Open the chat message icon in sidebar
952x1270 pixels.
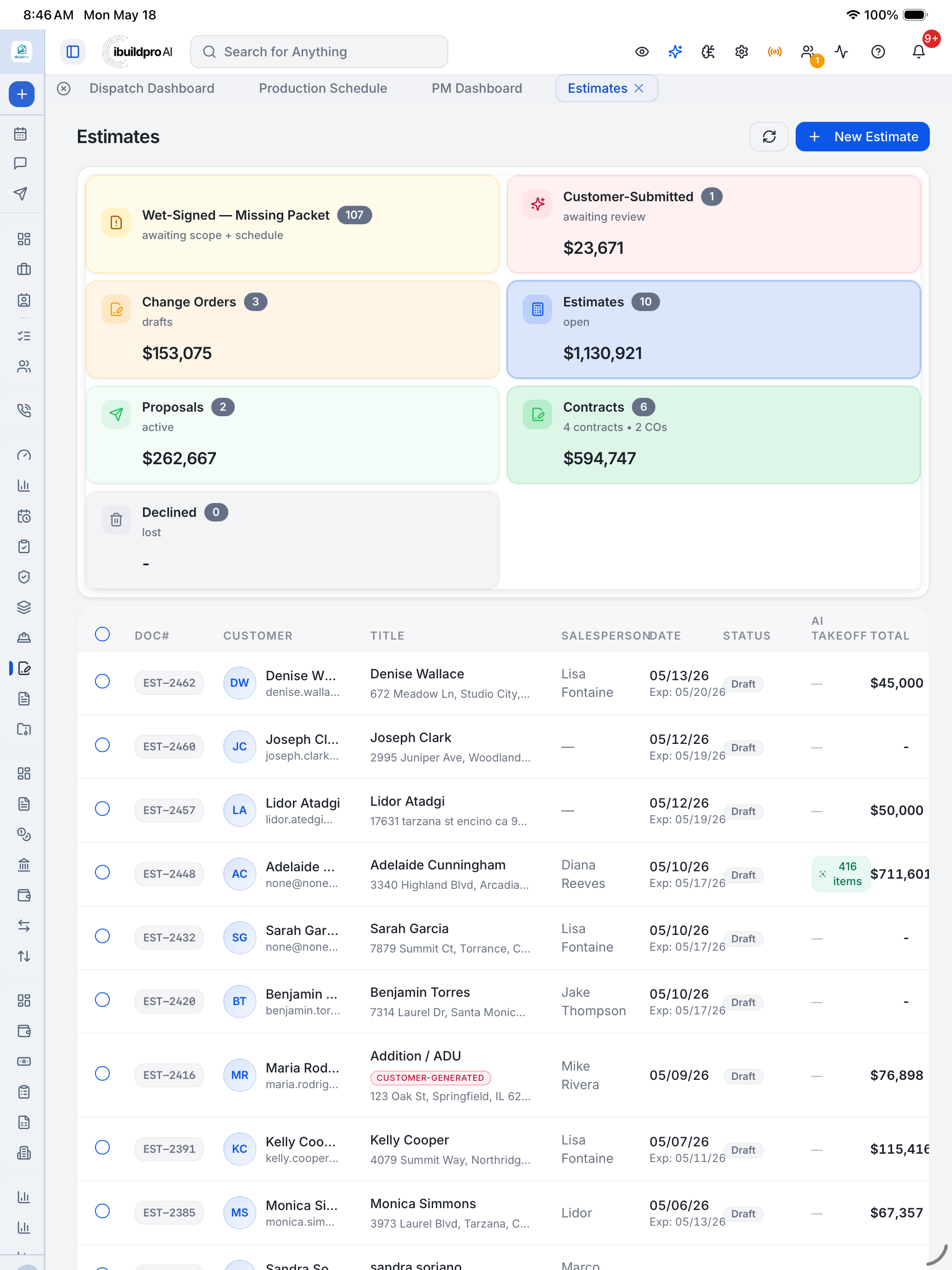click(x=21, y=164)
